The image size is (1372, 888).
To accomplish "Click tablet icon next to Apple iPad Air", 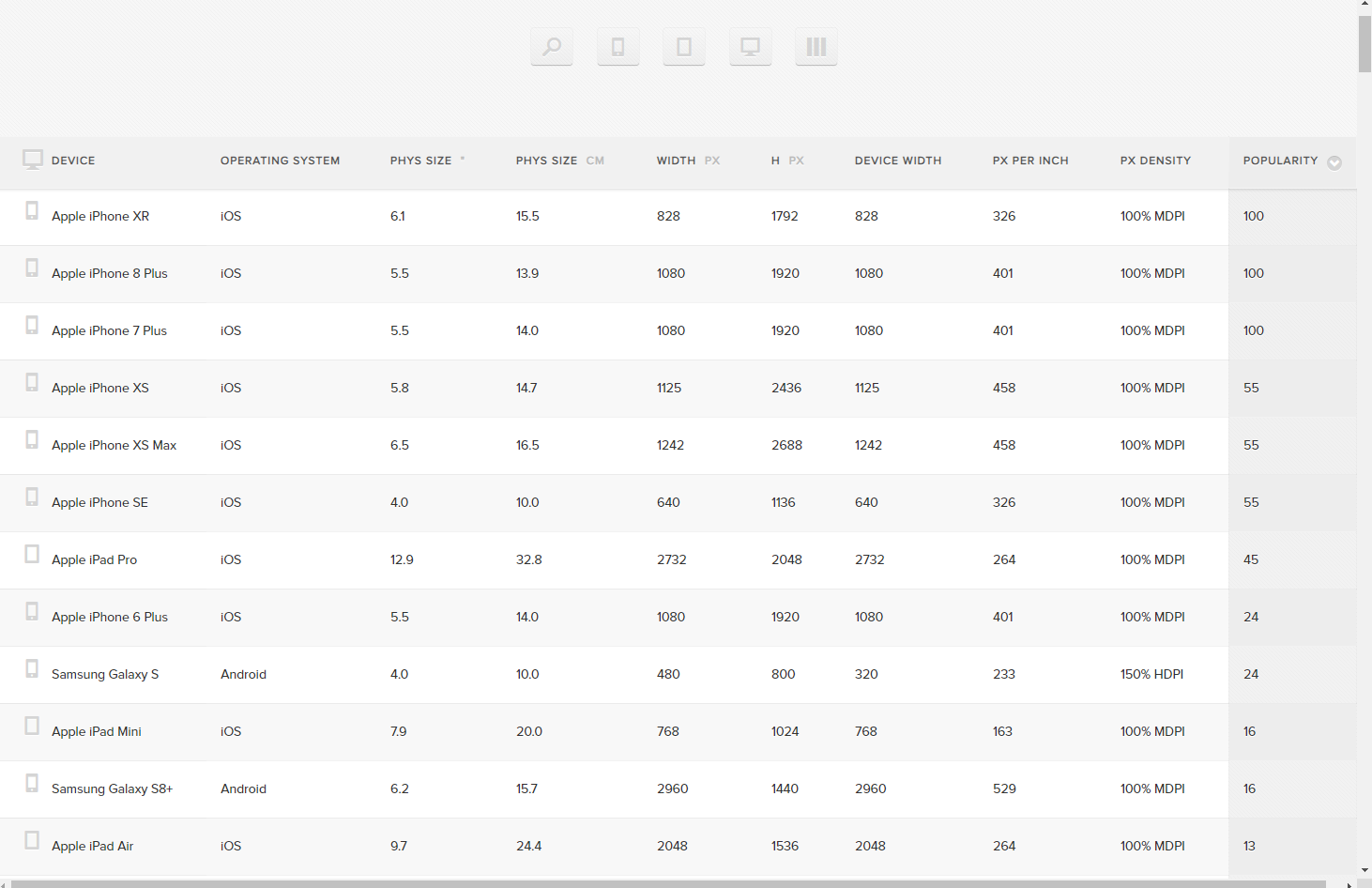I will [x=32, y=841].
